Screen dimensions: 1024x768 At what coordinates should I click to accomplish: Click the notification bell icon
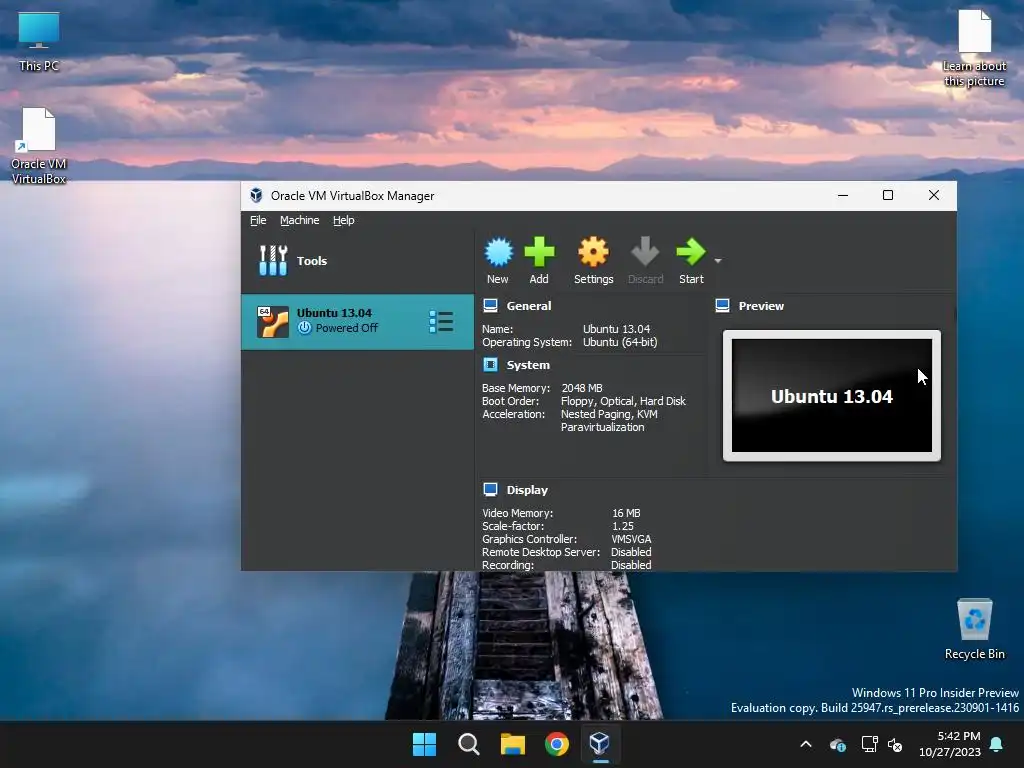pyautogui.click(x=997, y=744)
